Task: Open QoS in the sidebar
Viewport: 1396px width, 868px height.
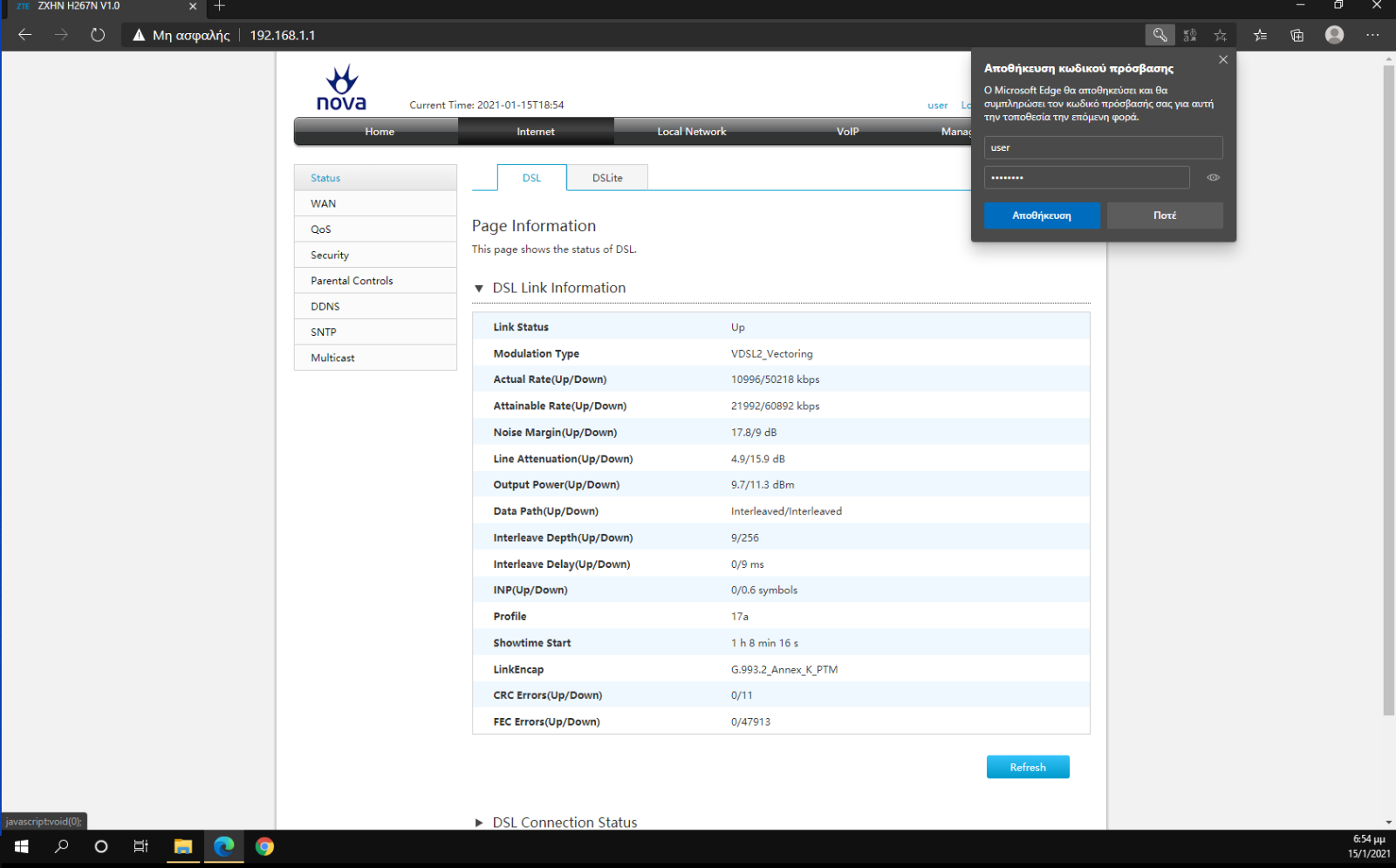Action: click(375, 229)
